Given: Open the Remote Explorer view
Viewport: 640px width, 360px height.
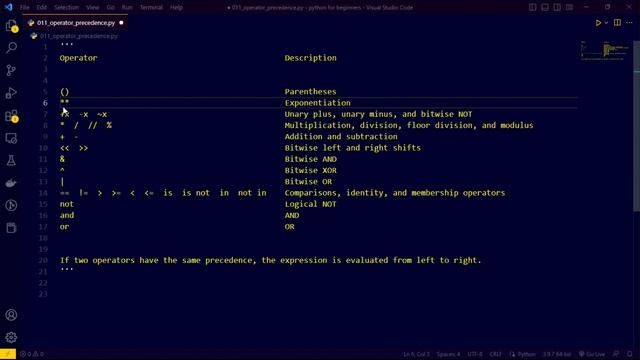Looking at the screenshot, I should pos(11,138).
